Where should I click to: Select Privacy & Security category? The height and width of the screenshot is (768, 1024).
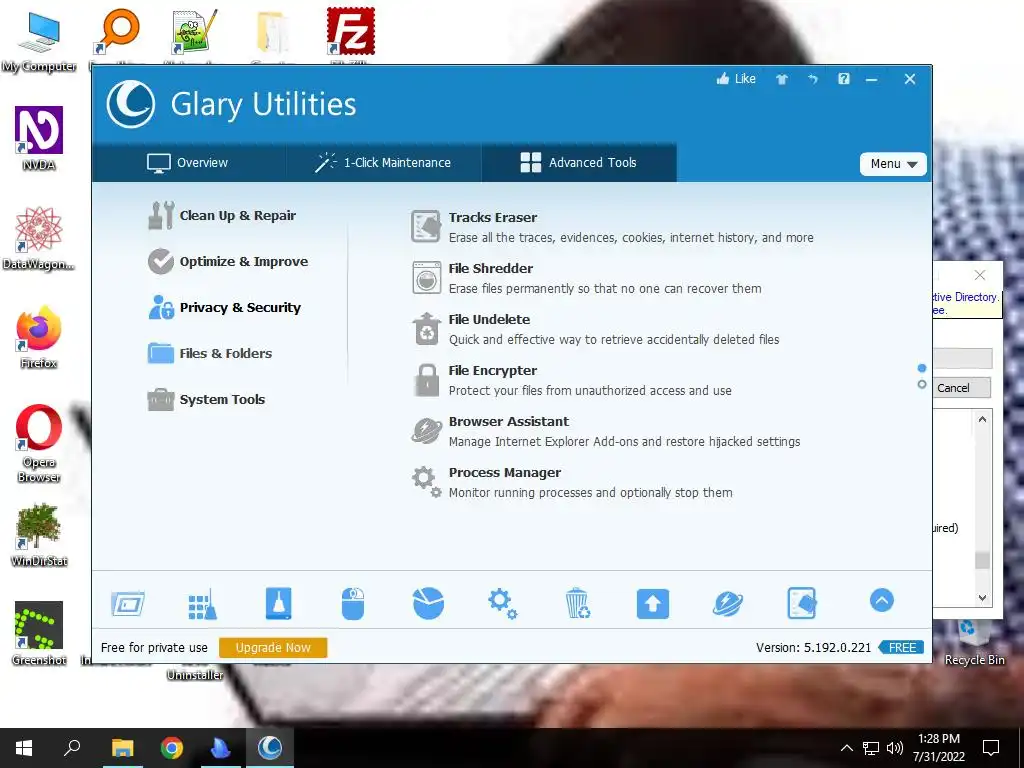point(224,307)
